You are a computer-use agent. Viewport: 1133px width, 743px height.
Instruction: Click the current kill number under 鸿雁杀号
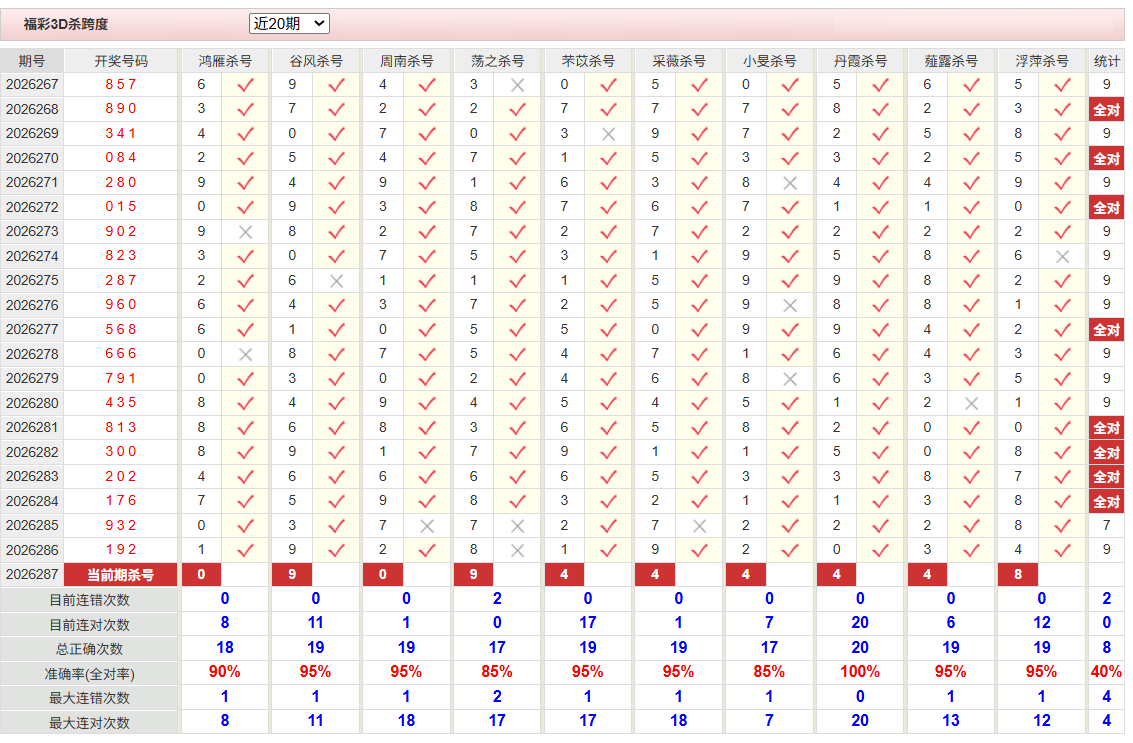[201, 575]
